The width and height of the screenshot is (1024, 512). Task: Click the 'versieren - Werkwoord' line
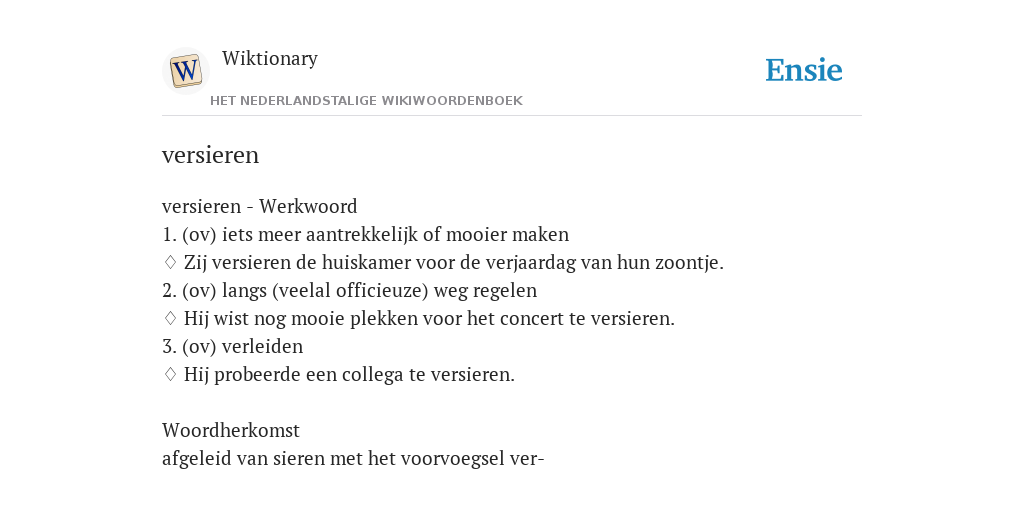(259, 206)
